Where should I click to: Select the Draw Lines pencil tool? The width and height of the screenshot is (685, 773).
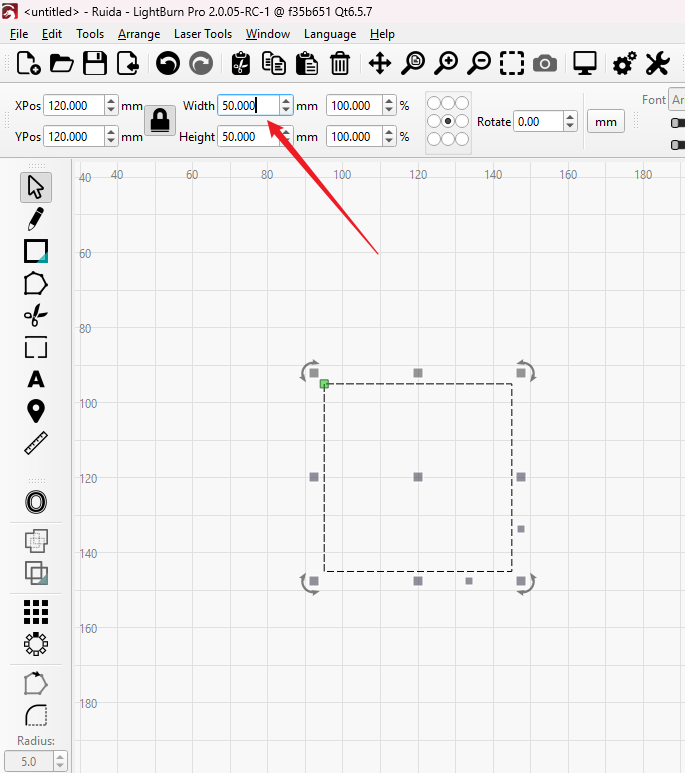pyautogui.click(x=36, y=218)
